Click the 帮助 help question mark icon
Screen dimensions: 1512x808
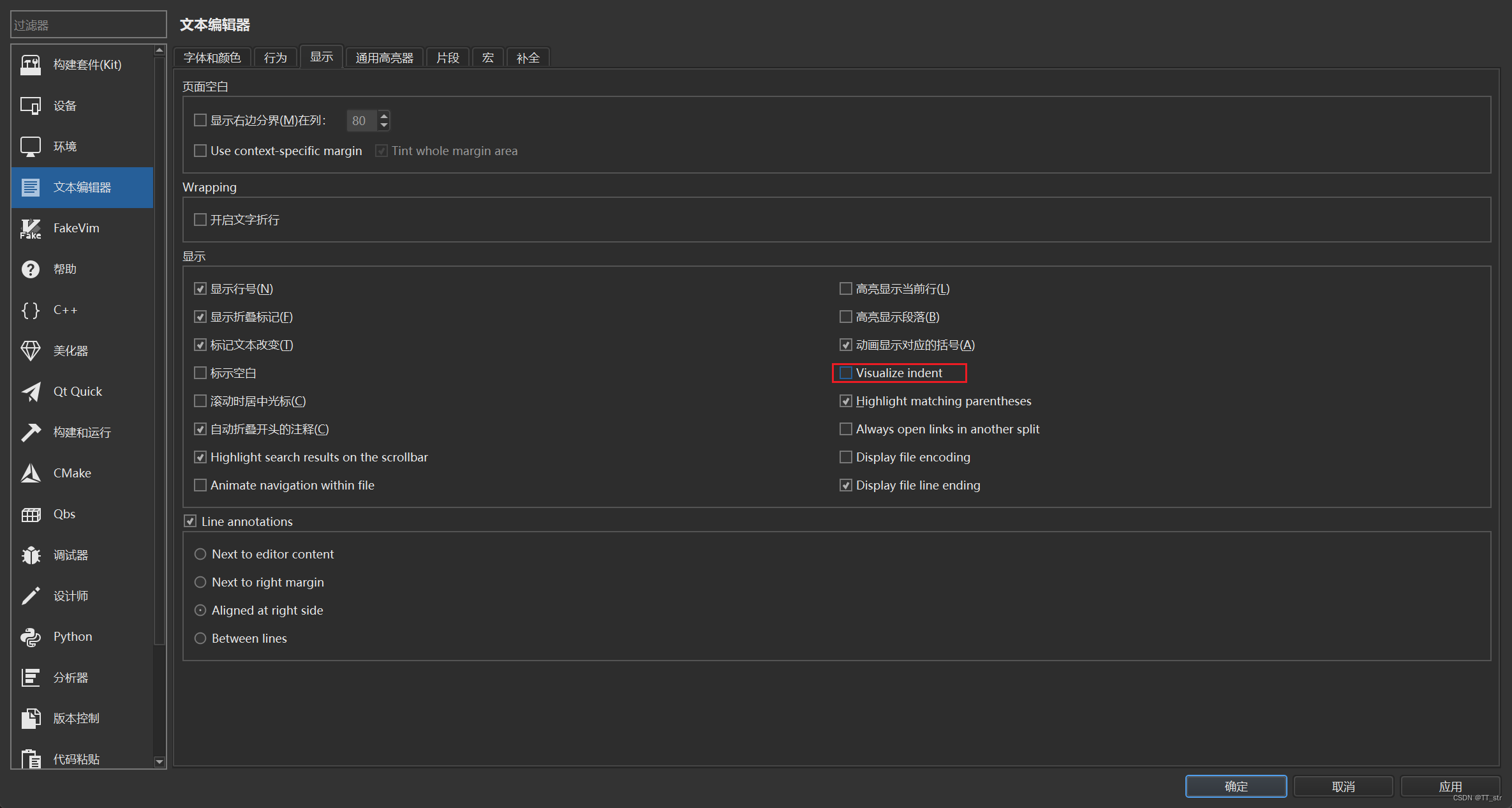31,269
